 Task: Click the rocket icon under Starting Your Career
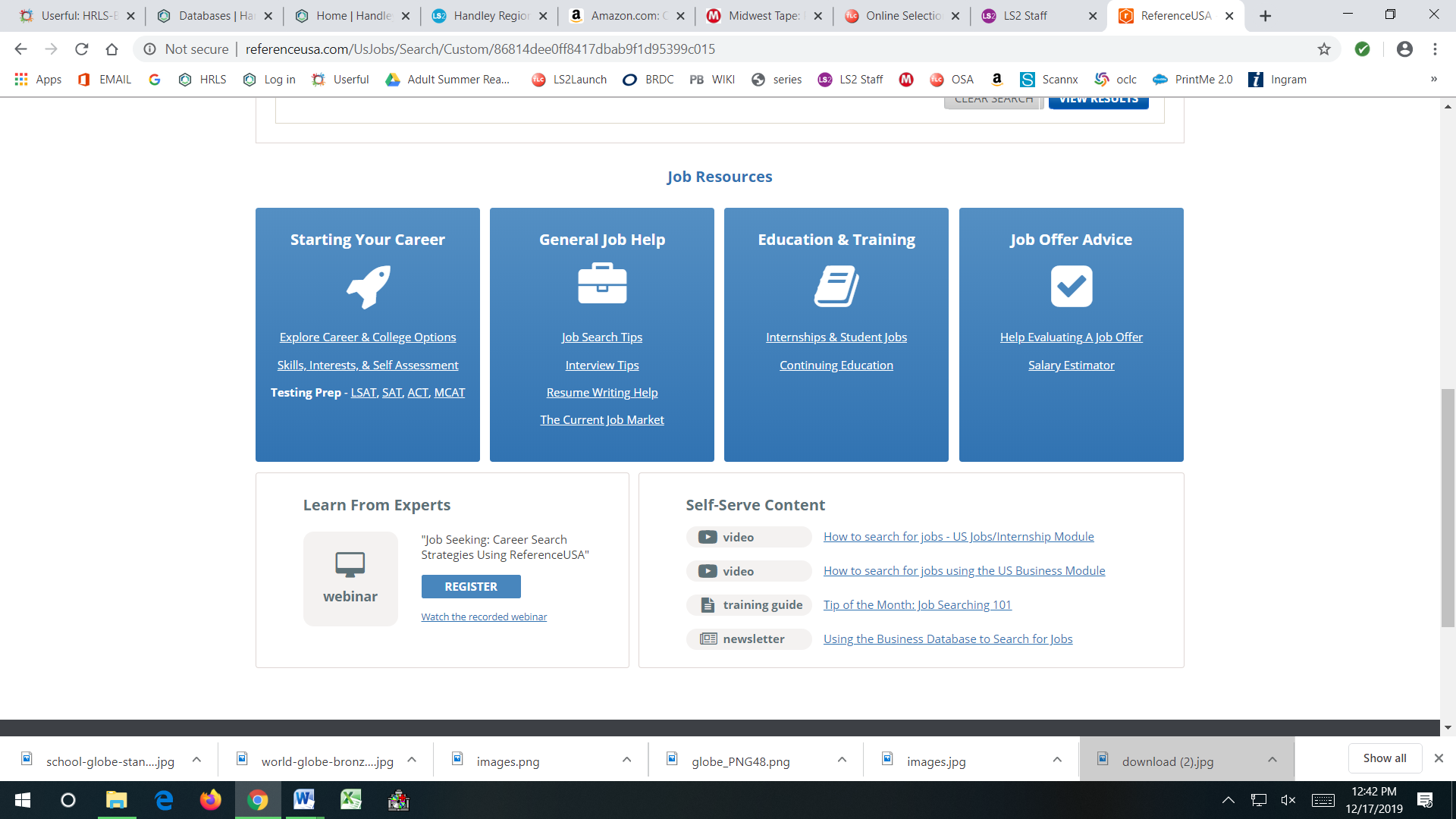[x=368, y=287]
